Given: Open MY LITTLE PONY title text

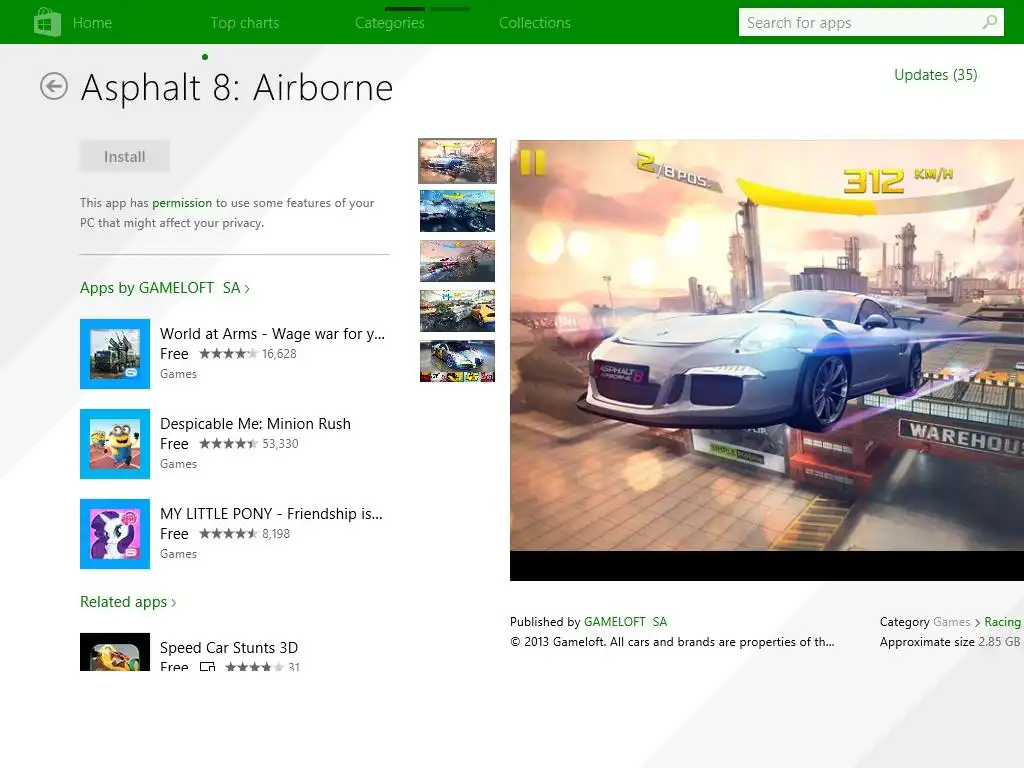Looking at the screenshot, I should point(271,514).
